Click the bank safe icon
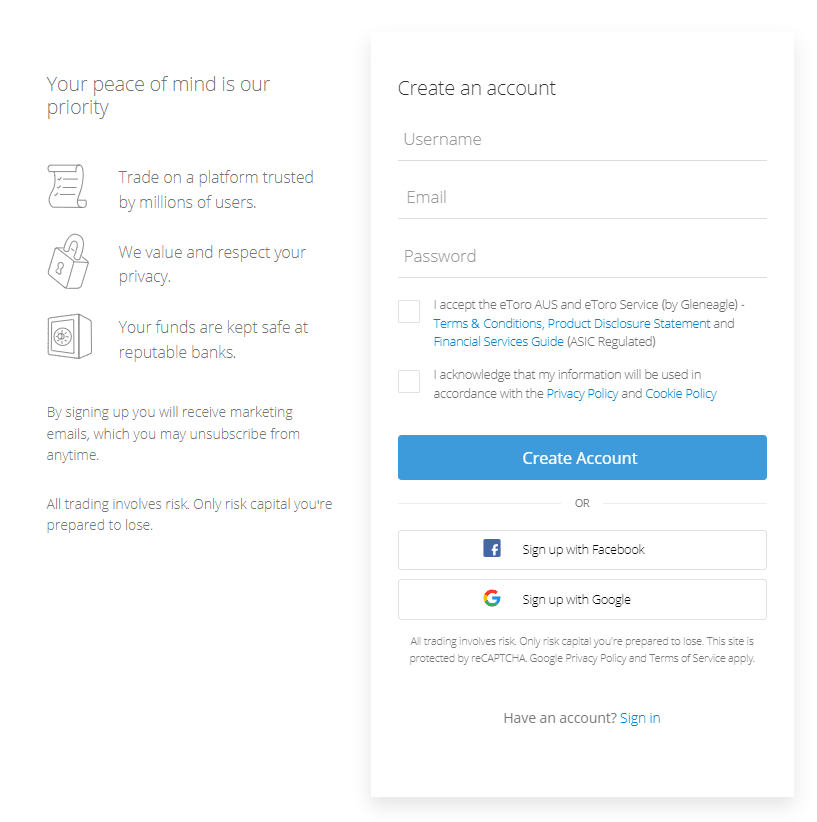The height and width of the screenshot is (822, 817). pyautogui.click(x=70, y=336)
